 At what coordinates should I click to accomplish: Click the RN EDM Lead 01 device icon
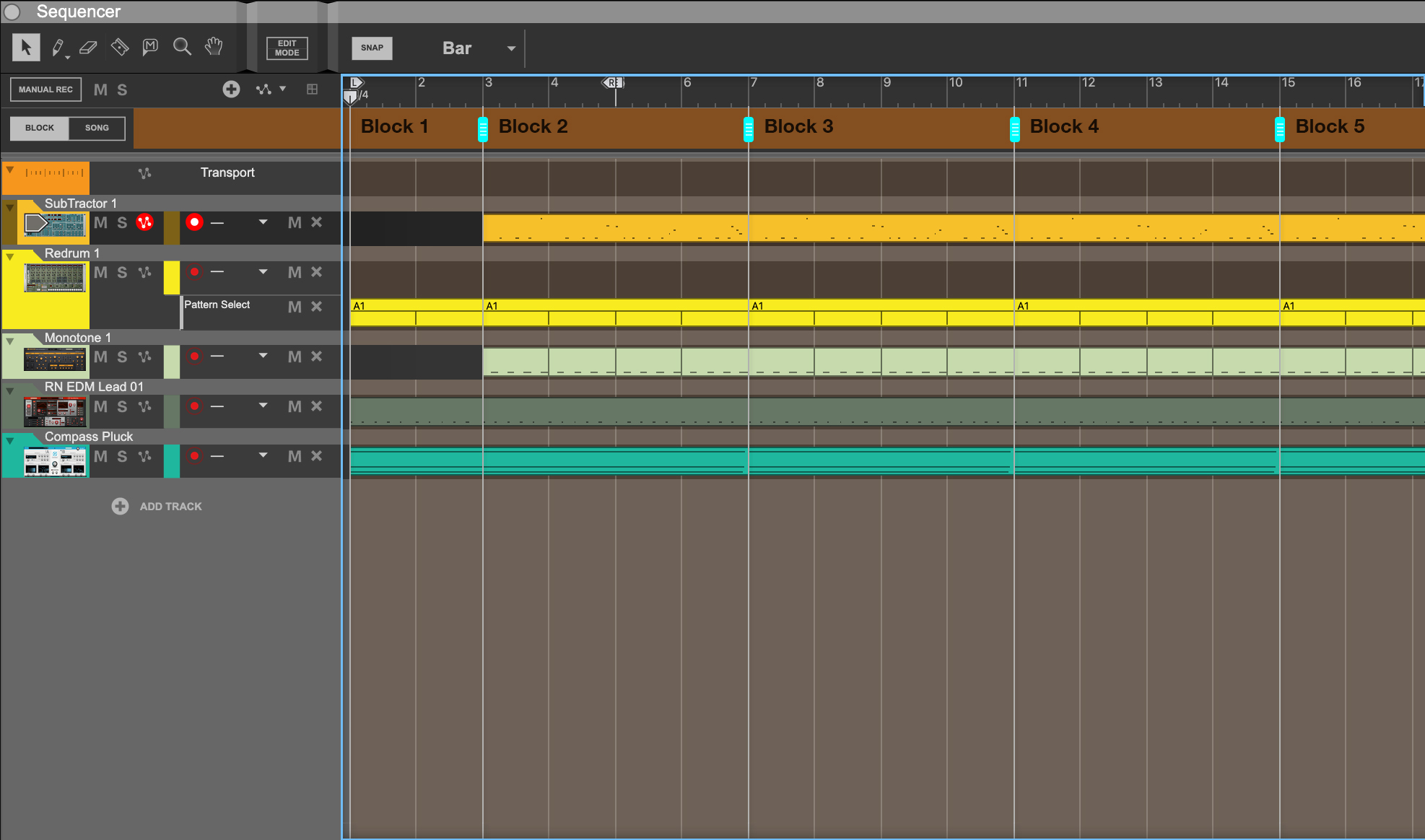point(55,411)
